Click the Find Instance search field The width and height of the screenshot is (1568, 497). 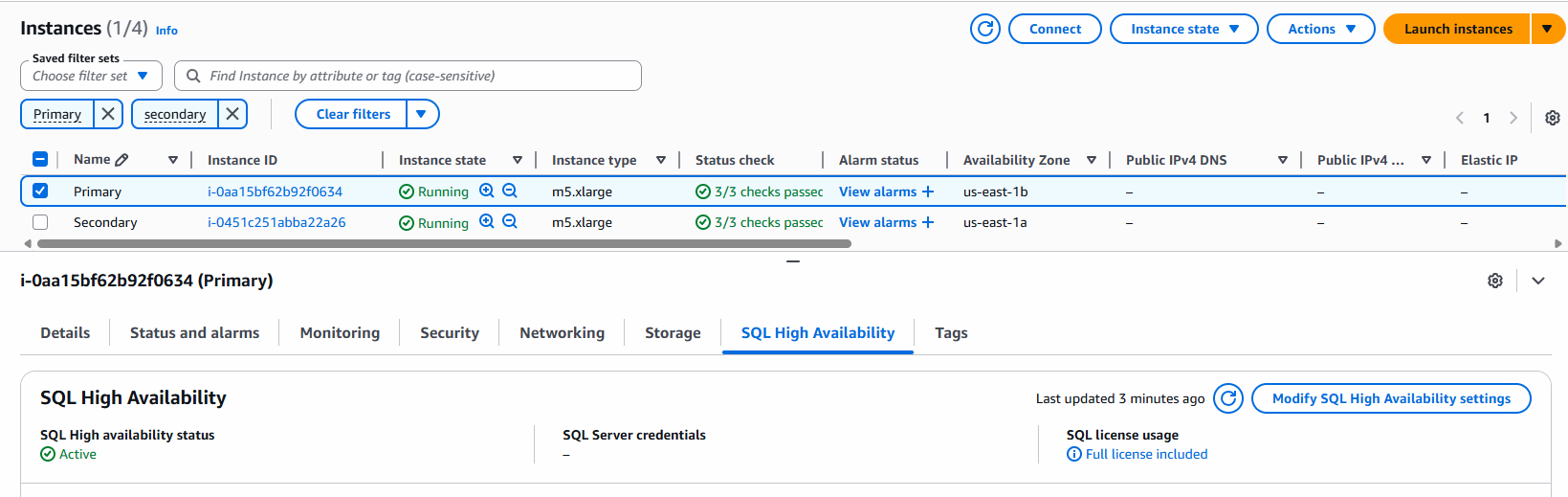click(411, 76)
